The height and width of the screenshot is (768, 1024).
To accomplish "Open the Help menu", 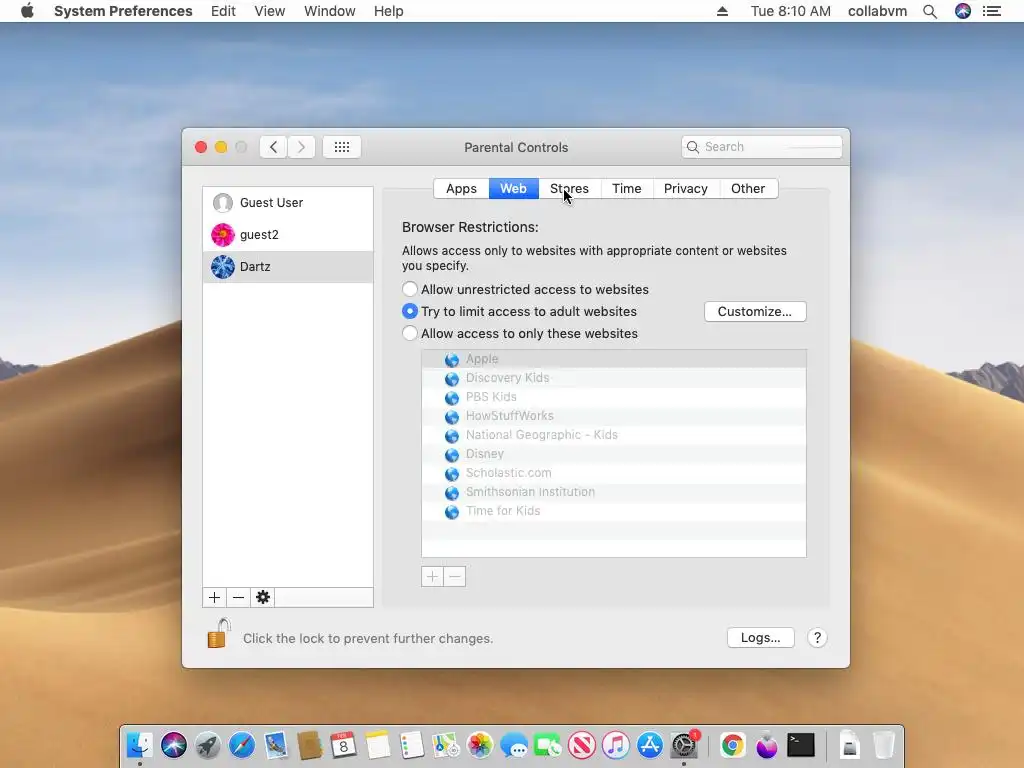I will pos(389,11).
